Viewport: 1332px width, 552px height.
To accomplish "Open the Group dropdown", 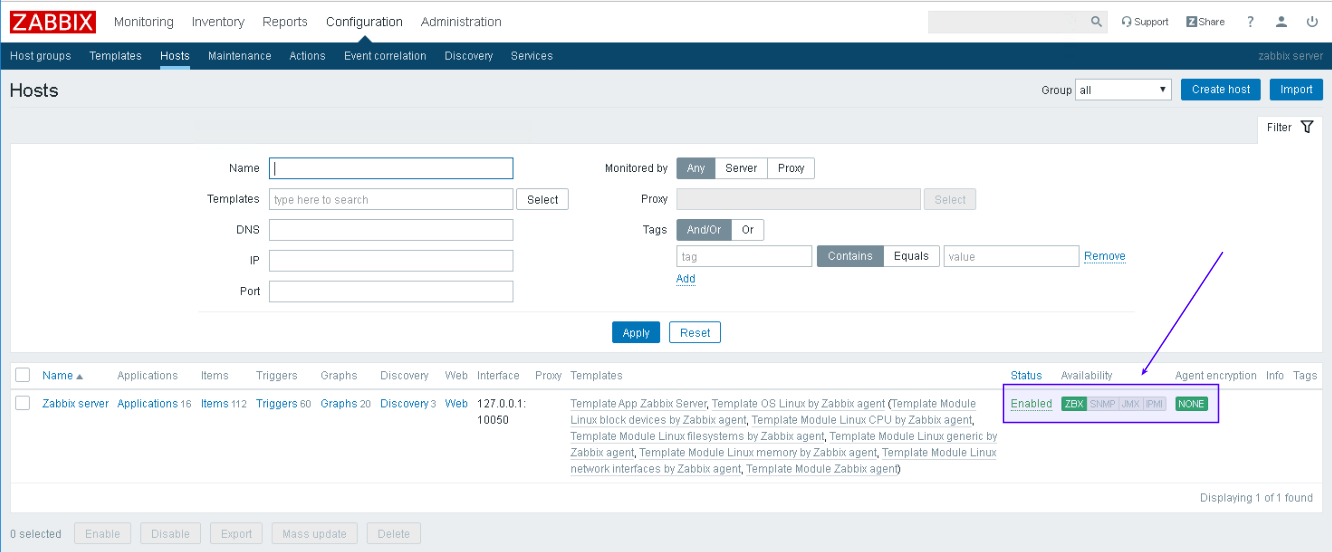I will click(x=1122, y=90).
